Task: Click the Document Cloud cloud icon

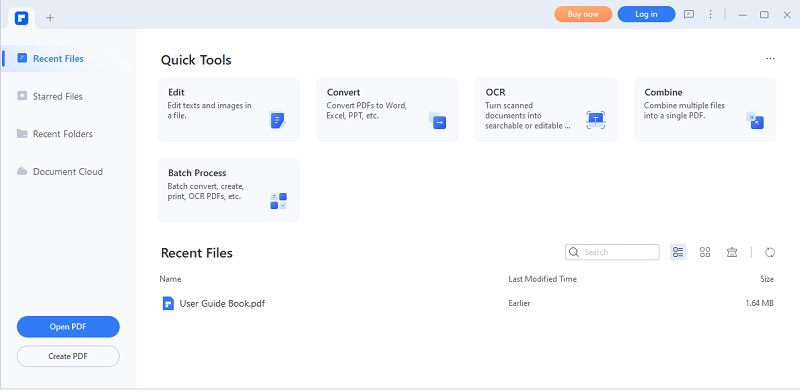Action: tap(22, 171)
